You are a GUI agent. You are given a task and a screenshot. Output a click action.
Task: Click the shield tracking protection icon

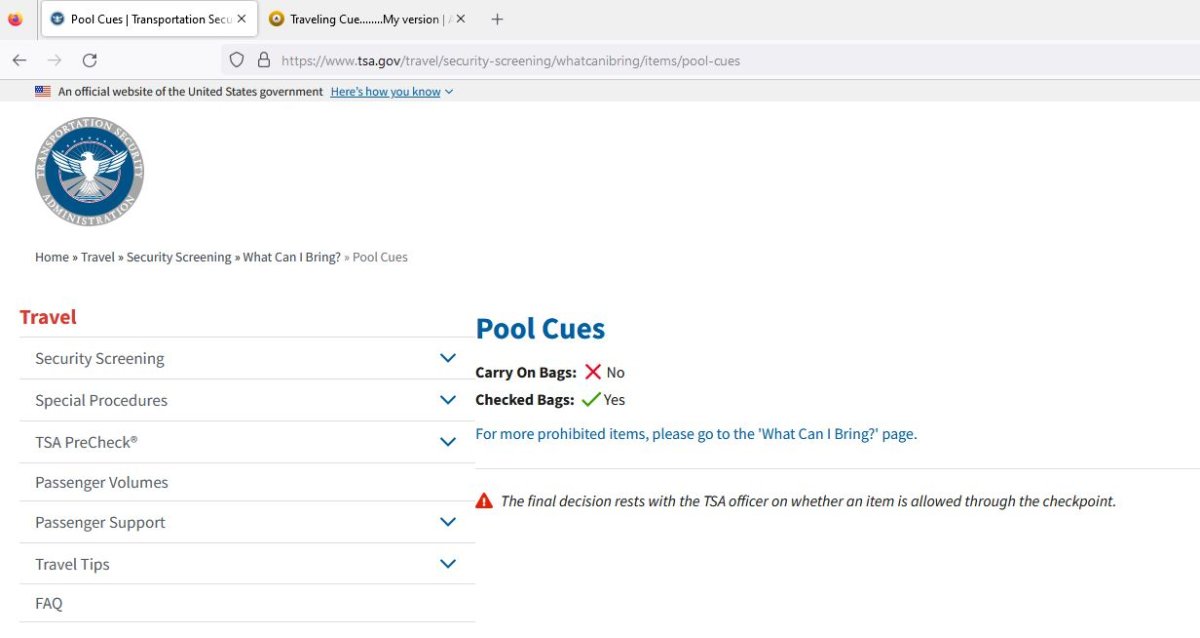[237, 60]
